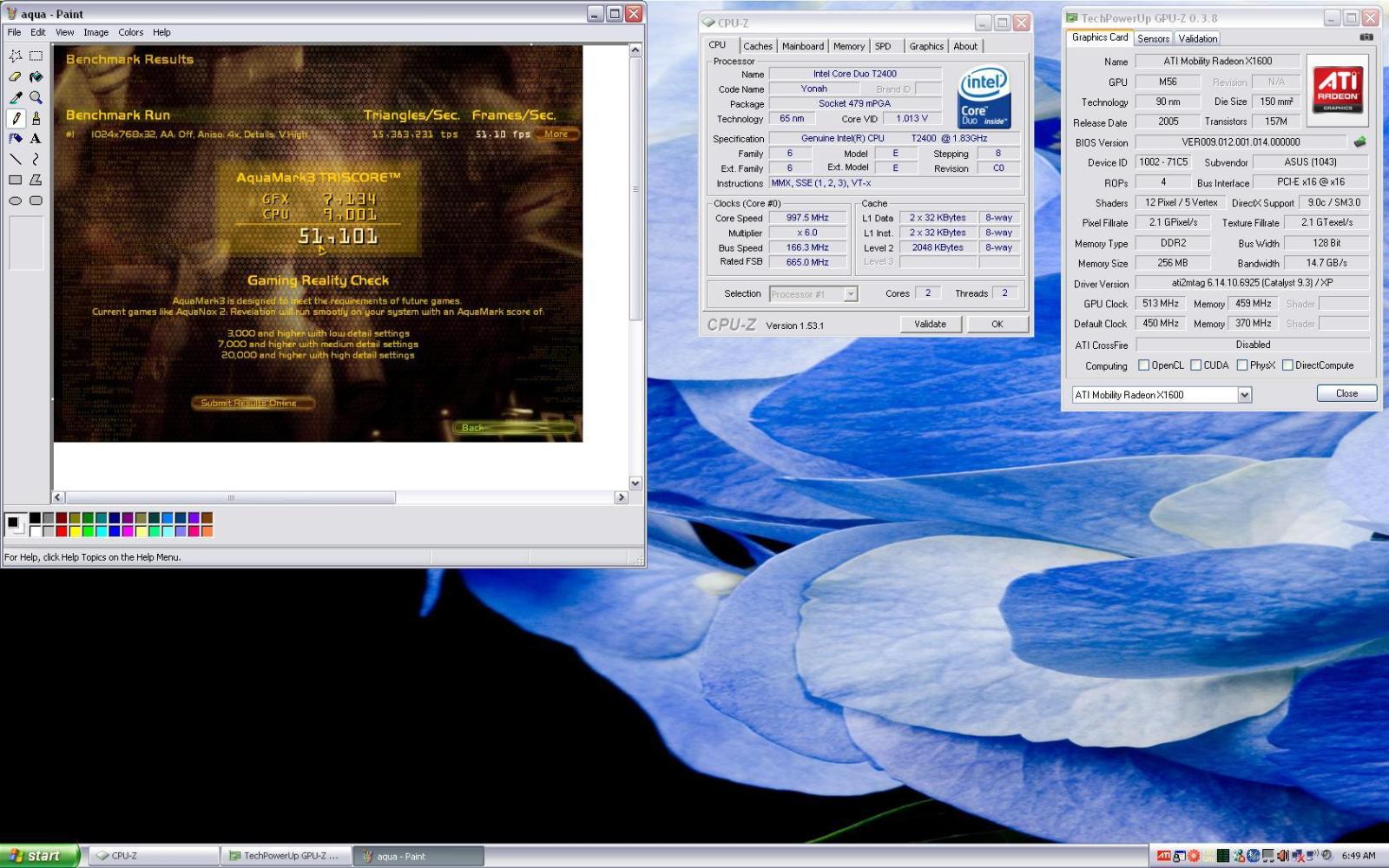Select the Airbrush spray can tool
The height and width of the screenshot is (868, 1389).
pos(16,138)
